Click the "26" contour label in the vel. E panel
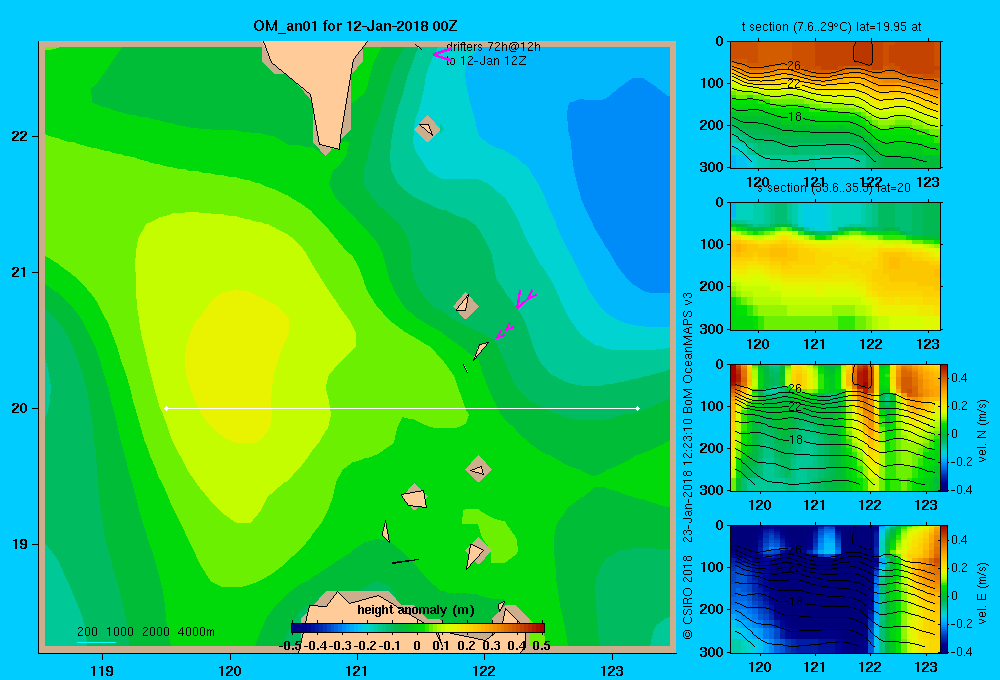 795,549
